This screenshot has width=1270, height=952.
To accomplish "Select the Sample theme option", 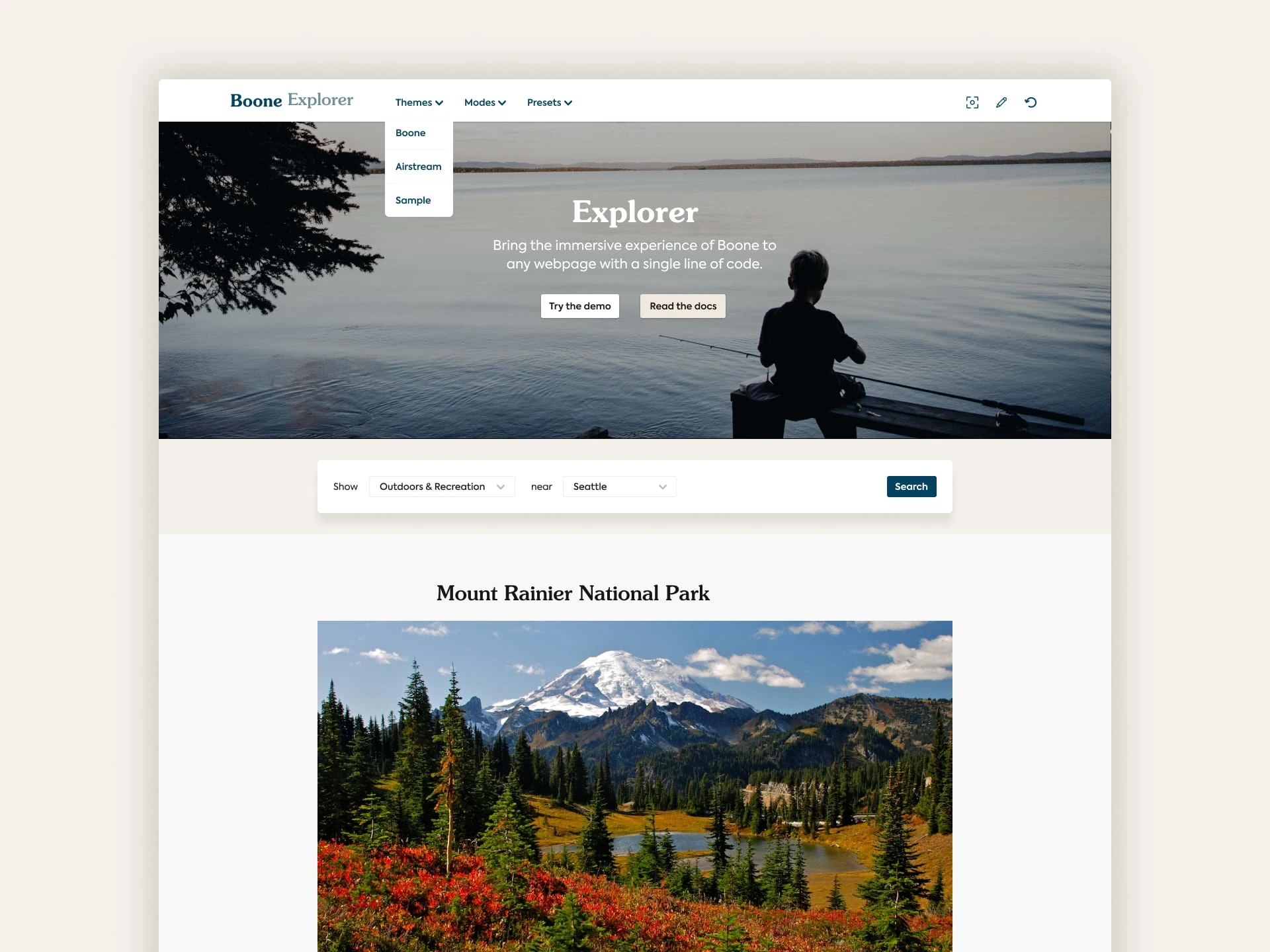I will [x=413, y=199].
